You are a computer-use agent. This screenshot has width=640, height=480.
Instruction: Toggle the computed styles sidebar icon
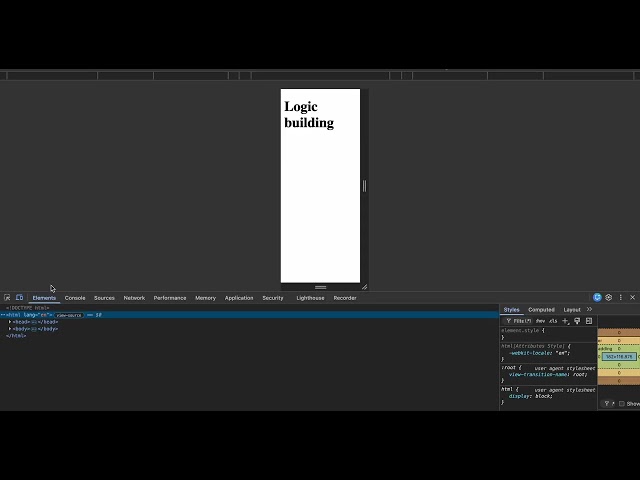click(x=589, y=321)
